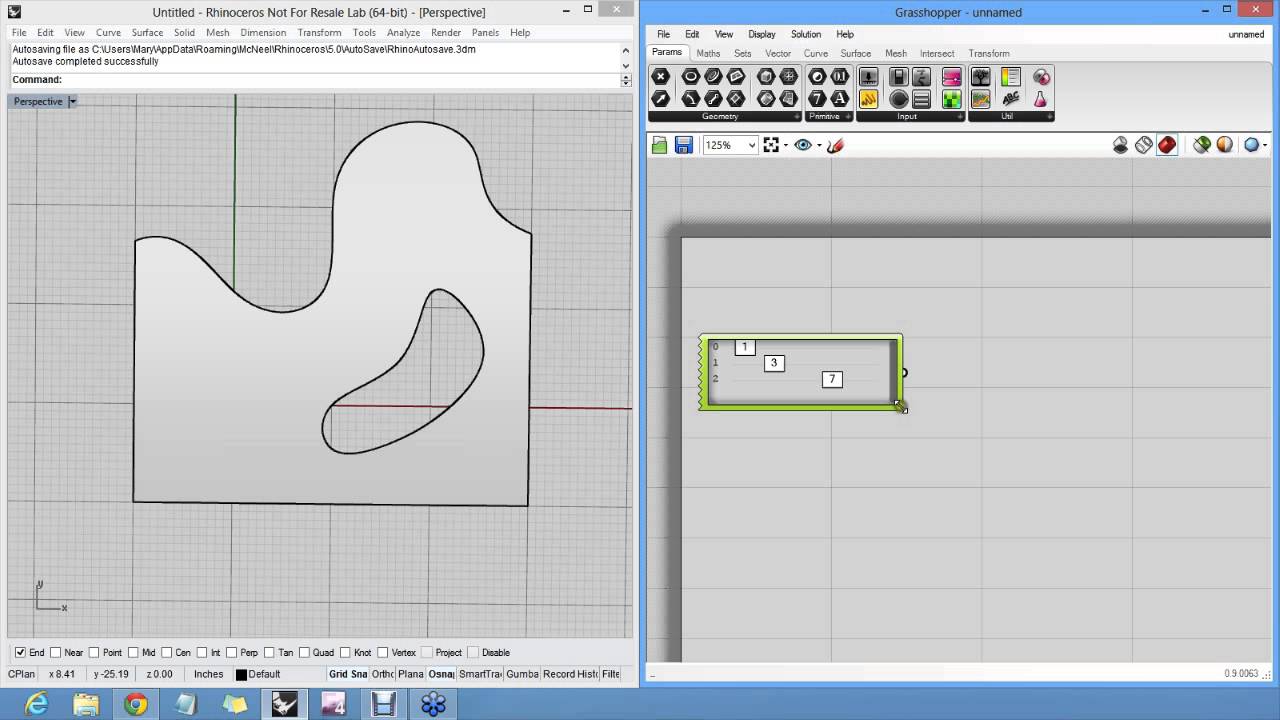Switch to the Transform tab in Grasshopper
1280x720 pixels.
coord(989,53)
